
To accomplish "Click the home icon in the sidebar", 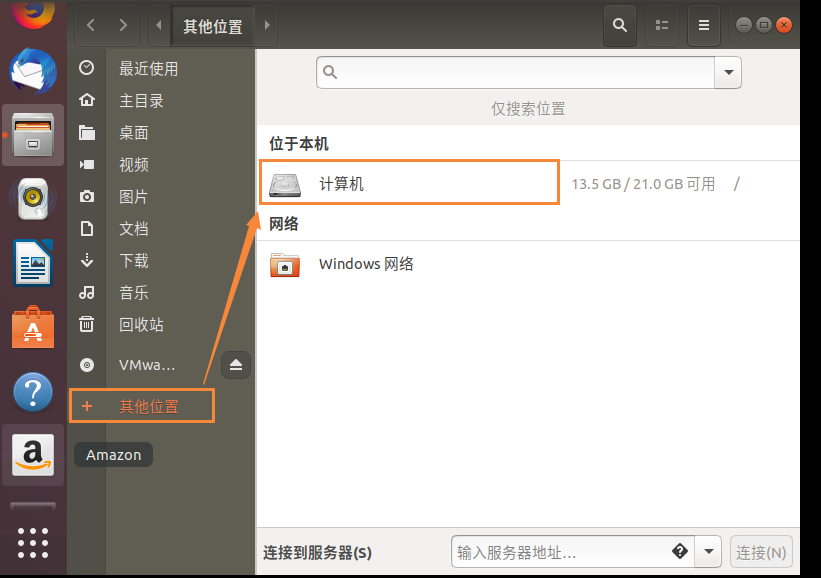I will [87, 99].
